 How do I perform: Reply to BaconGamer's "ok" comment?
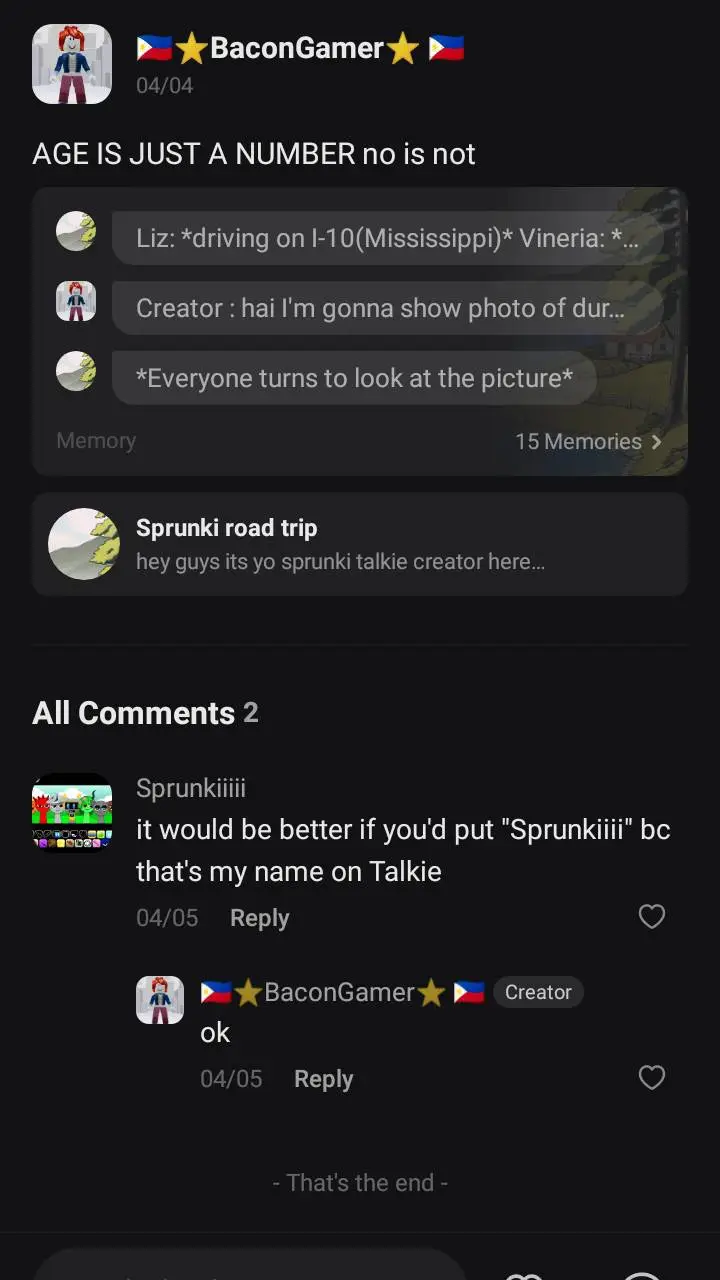[323, 1079]
